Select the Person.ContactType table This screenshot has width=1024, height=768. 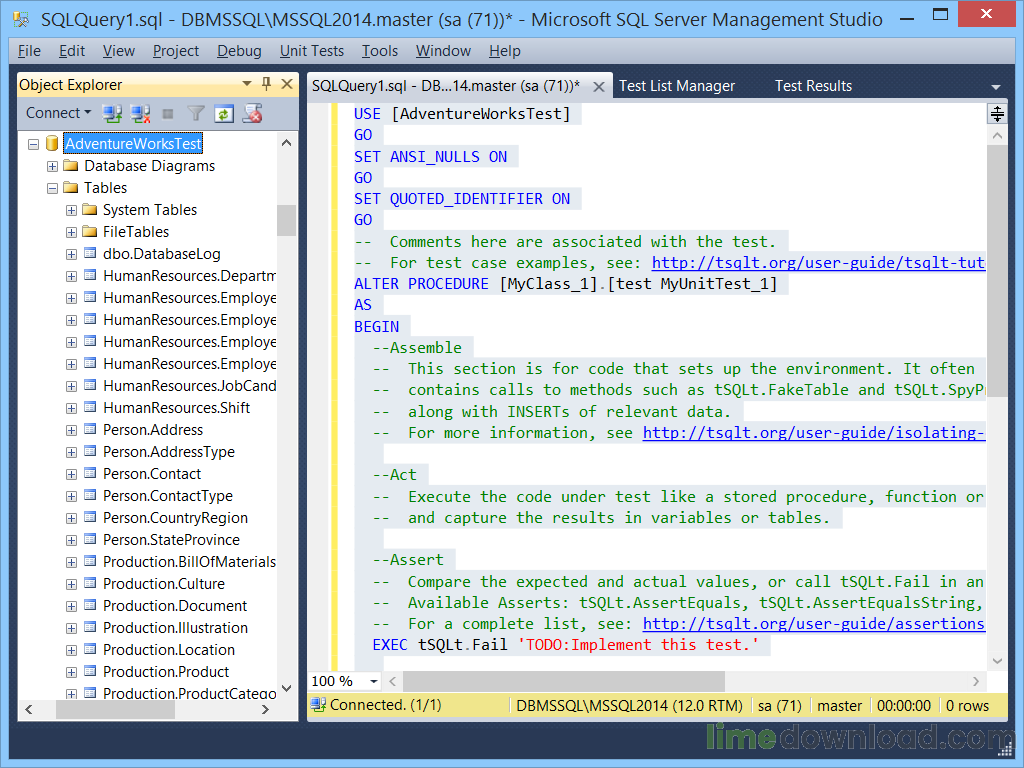(168, 495)
